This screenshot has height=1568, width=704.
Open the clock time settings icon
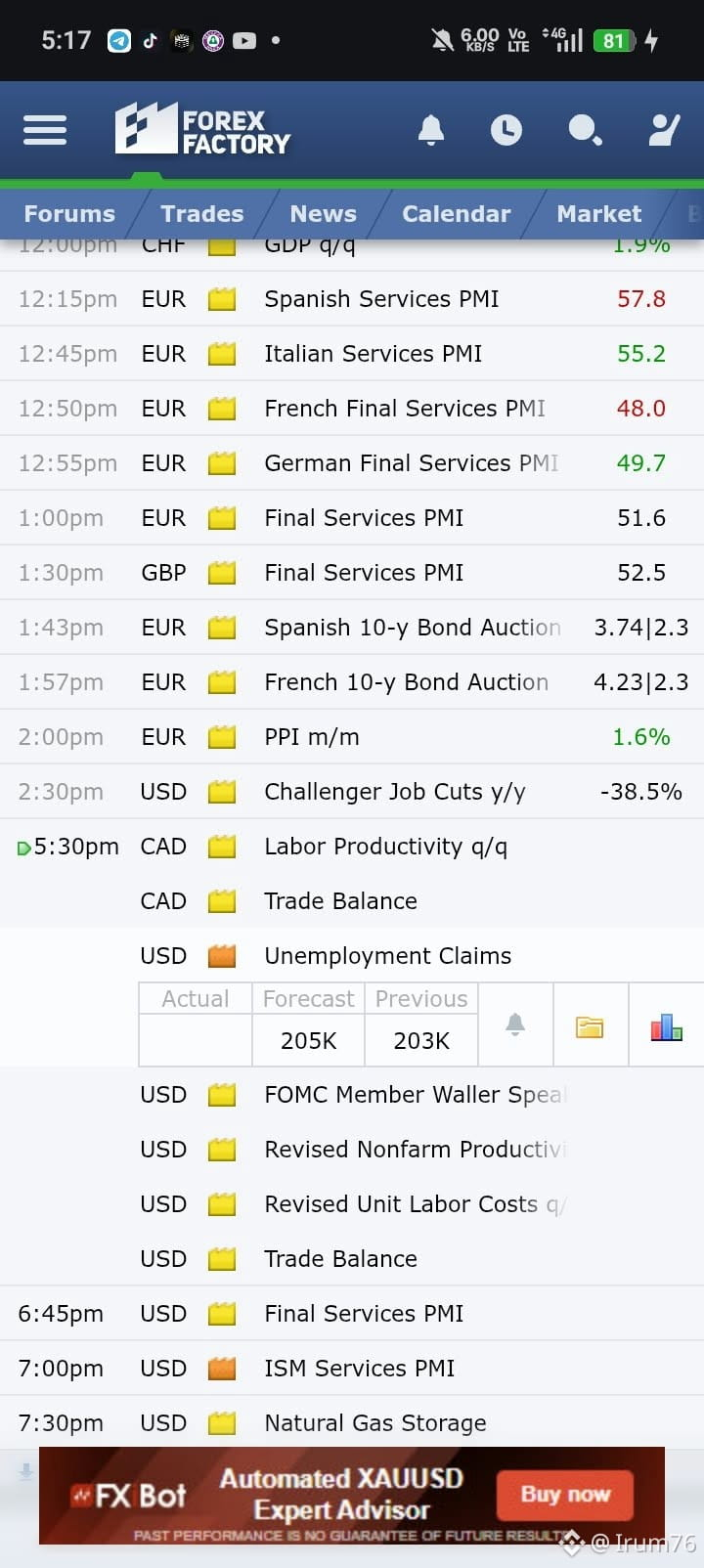[506, 130]
